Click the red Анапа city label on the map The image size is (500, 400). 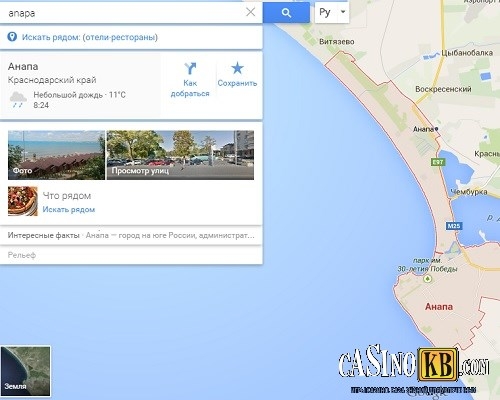pyautogui.click(x=439, y=307)
